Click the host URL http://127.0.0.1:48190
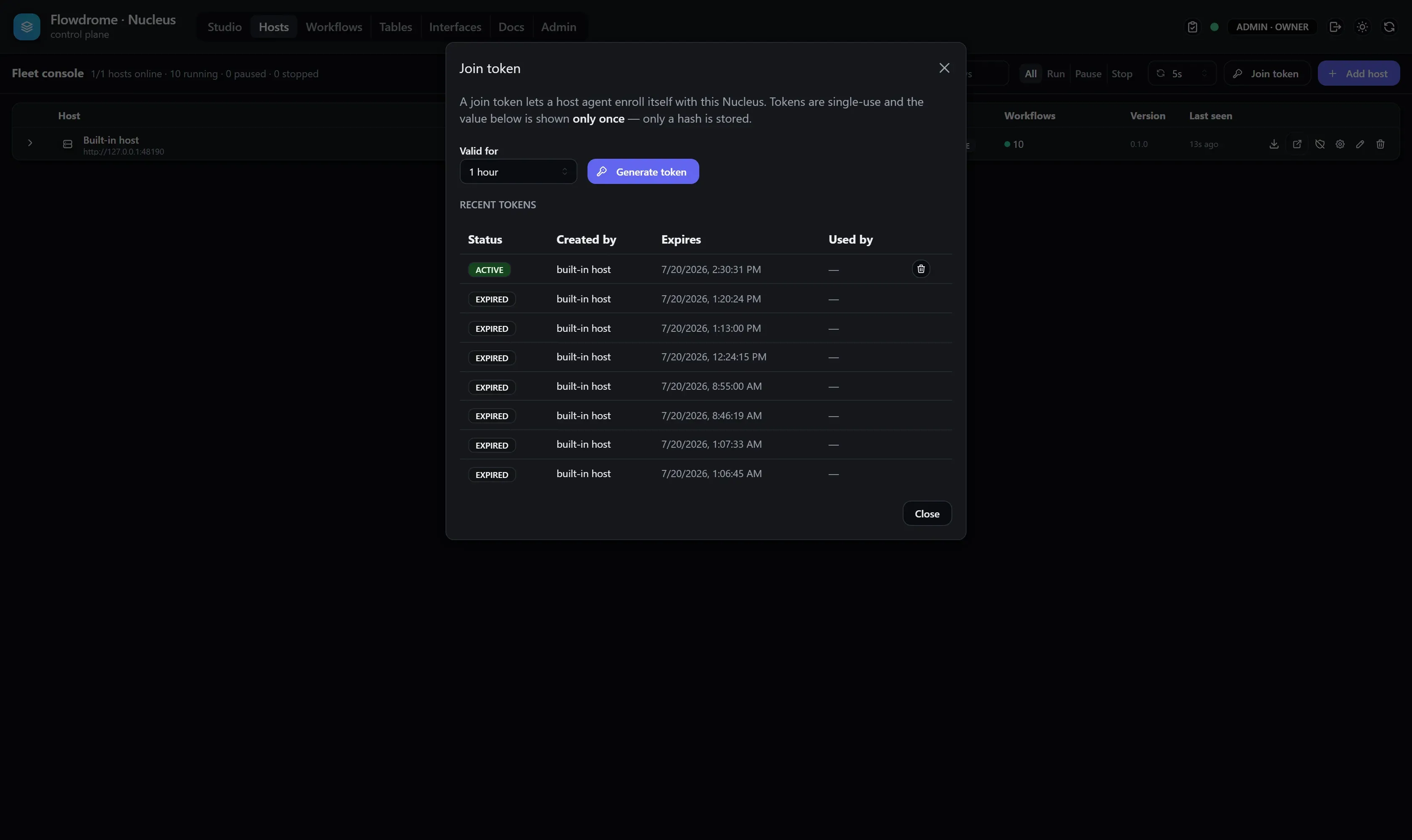The height and width of the screenshot is (840, 1412). pos(124,152)
